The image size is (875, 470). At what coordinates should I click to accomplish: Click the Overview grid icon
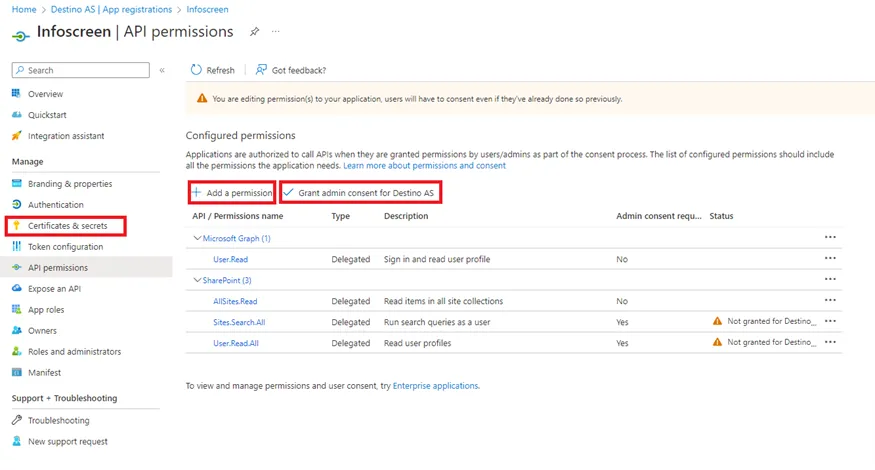[x=16, y=93]
